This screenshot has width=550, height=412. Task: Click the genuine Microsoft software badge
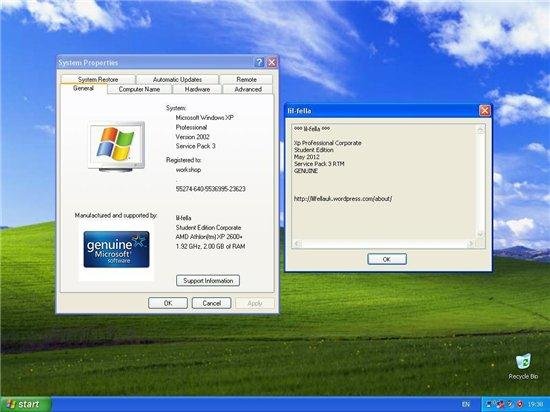[116, 249]
